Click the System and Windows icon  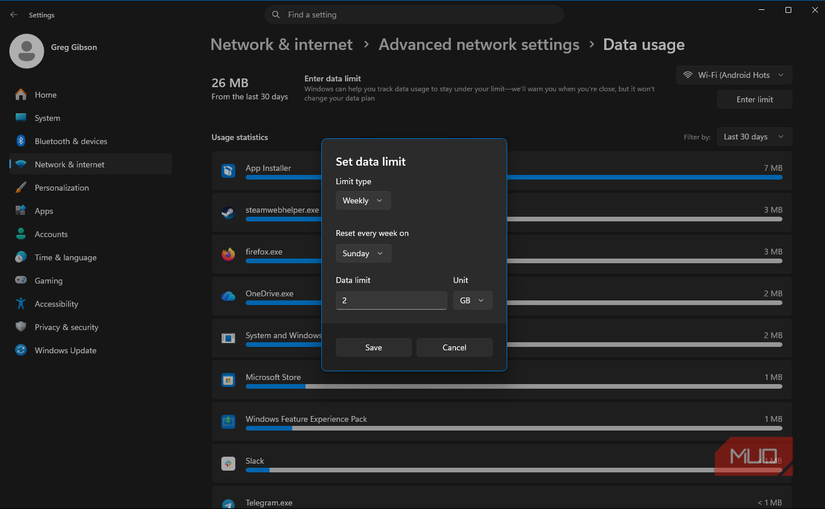tap(228, 338)
